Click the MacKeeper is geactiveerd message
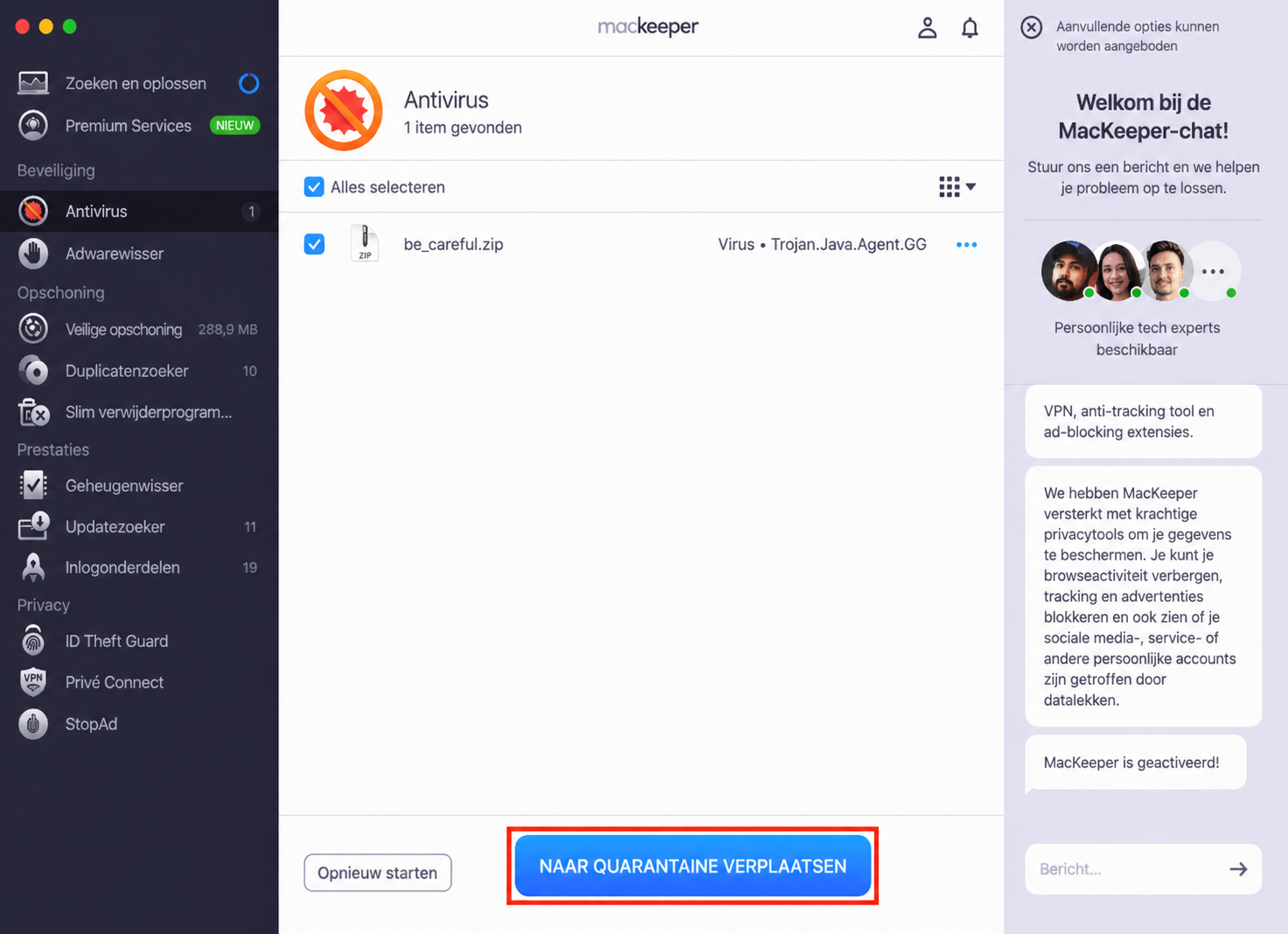1288x934 pixels. click(x=1135, y=763)
